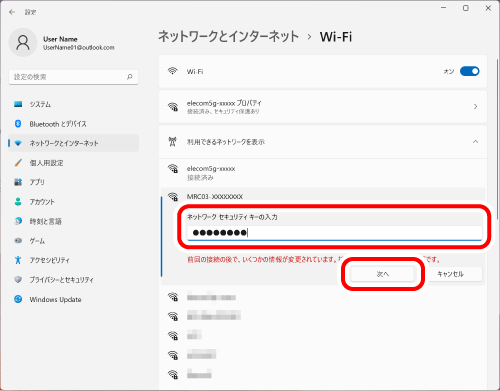Click the アカウント person icon

(18, 202)
